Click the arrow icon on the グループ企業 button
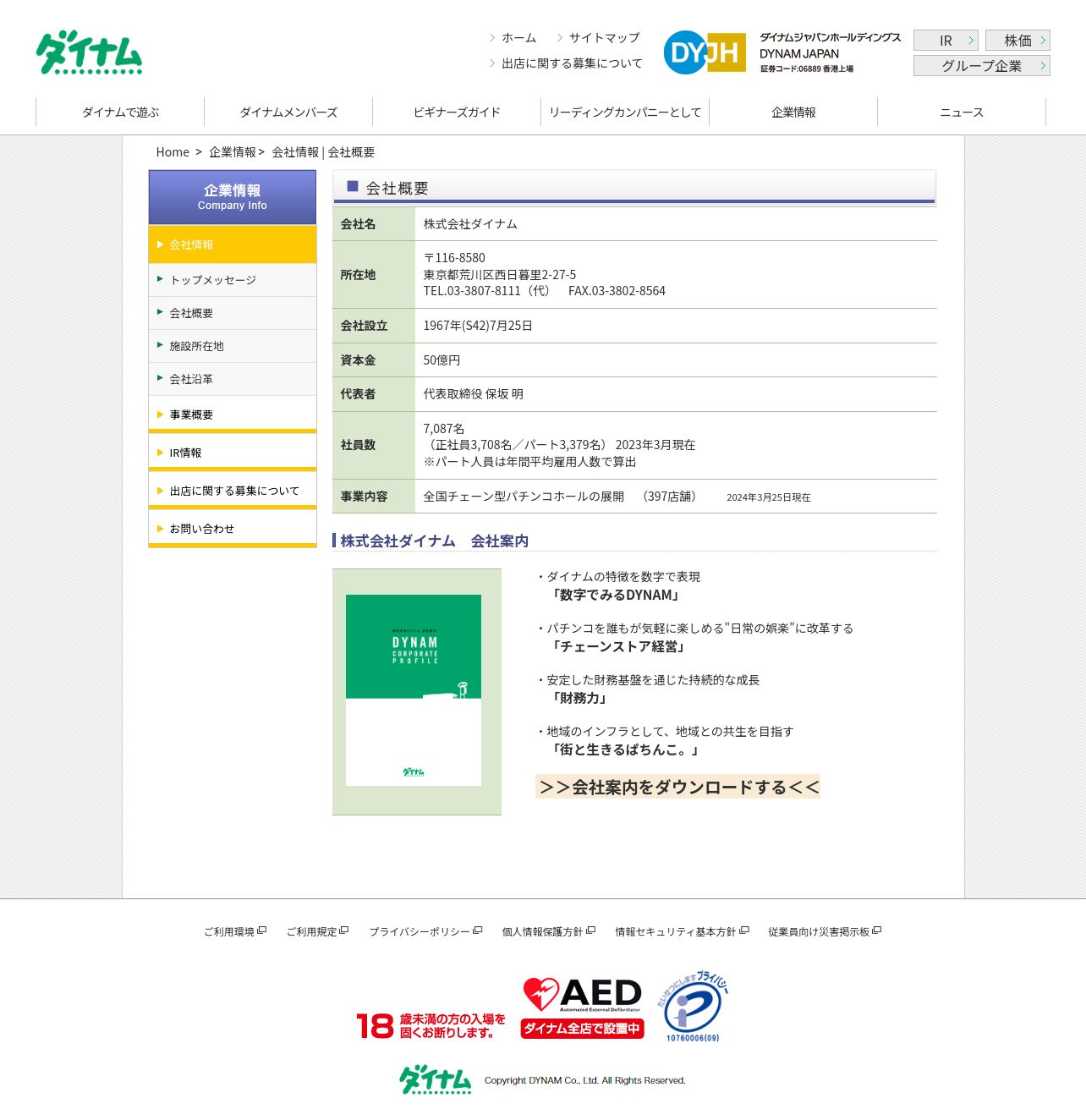The image size is (1086, 1120). [1043, 66]
